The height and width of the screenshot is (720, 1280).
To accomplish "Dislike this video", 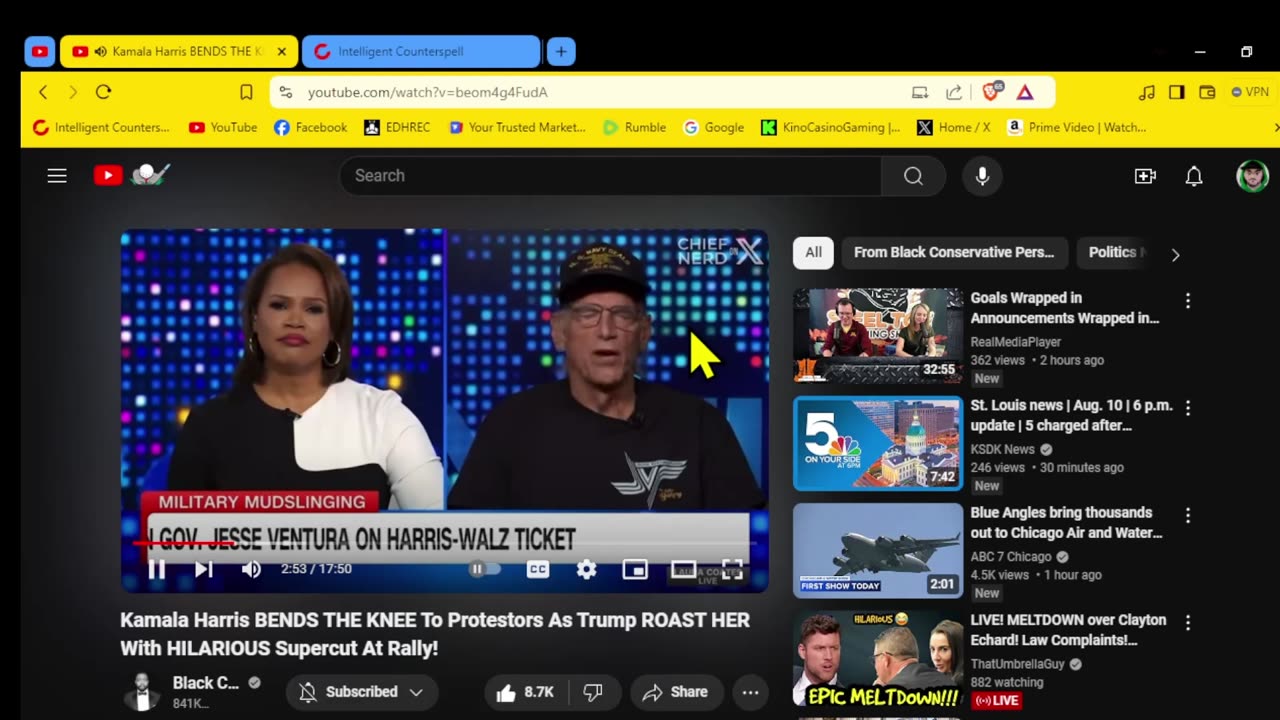I will click(x=593, y=692).
